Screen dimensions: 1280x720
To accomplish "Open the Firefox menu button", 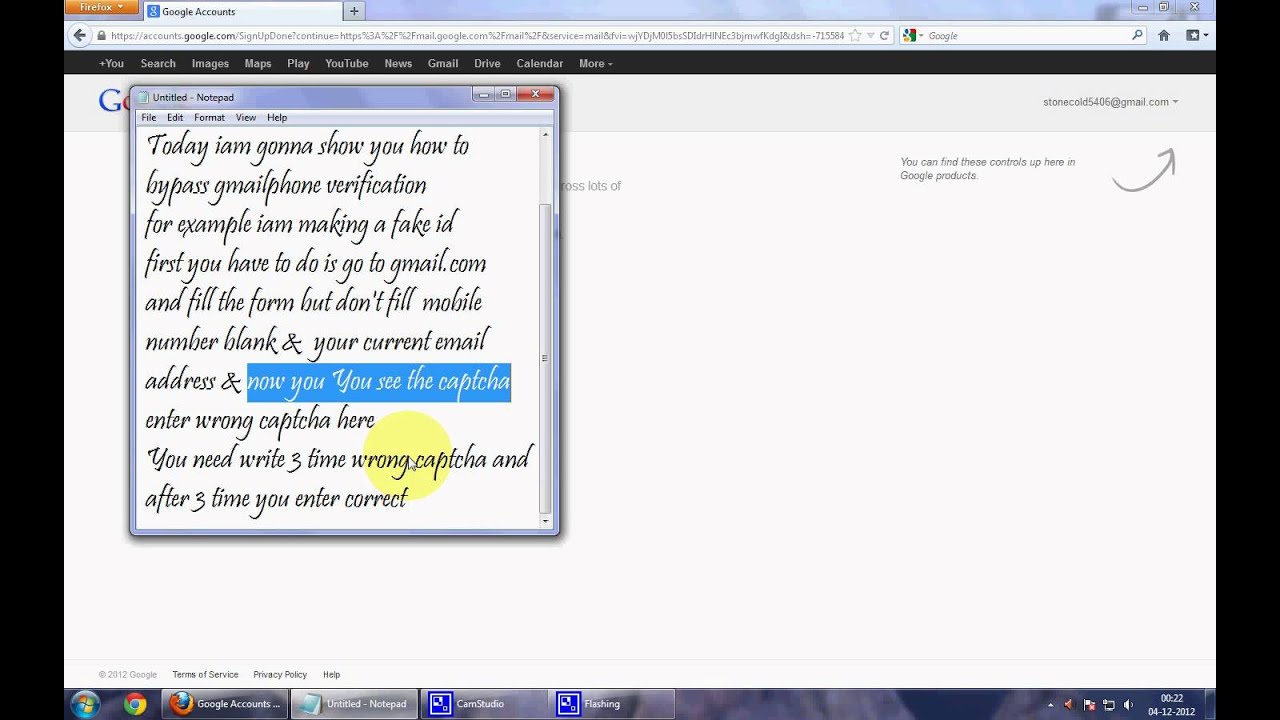I will point(99,7).
